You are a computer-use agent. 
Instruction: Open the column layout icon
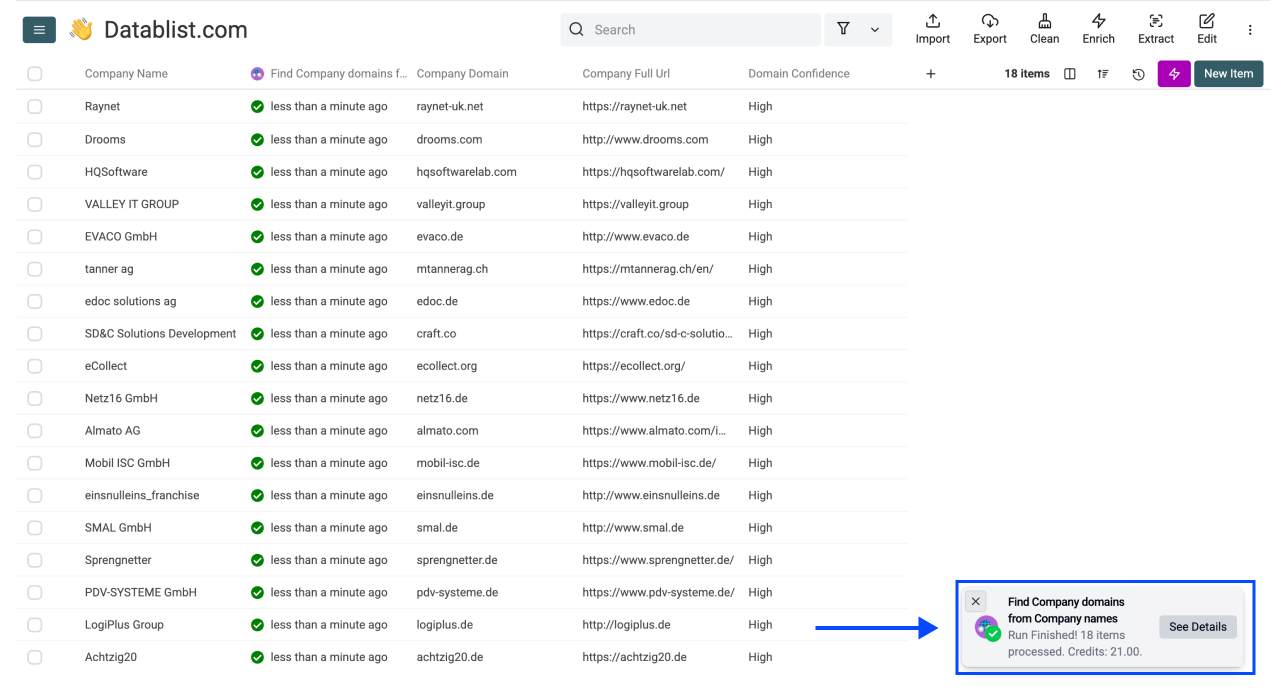click(1070, 74)
